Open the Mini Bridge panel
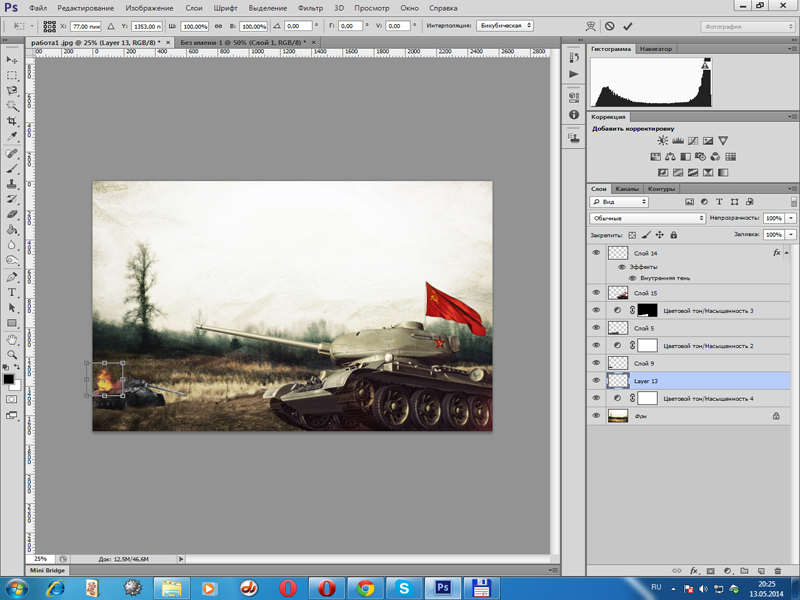 tap(46, 570)
